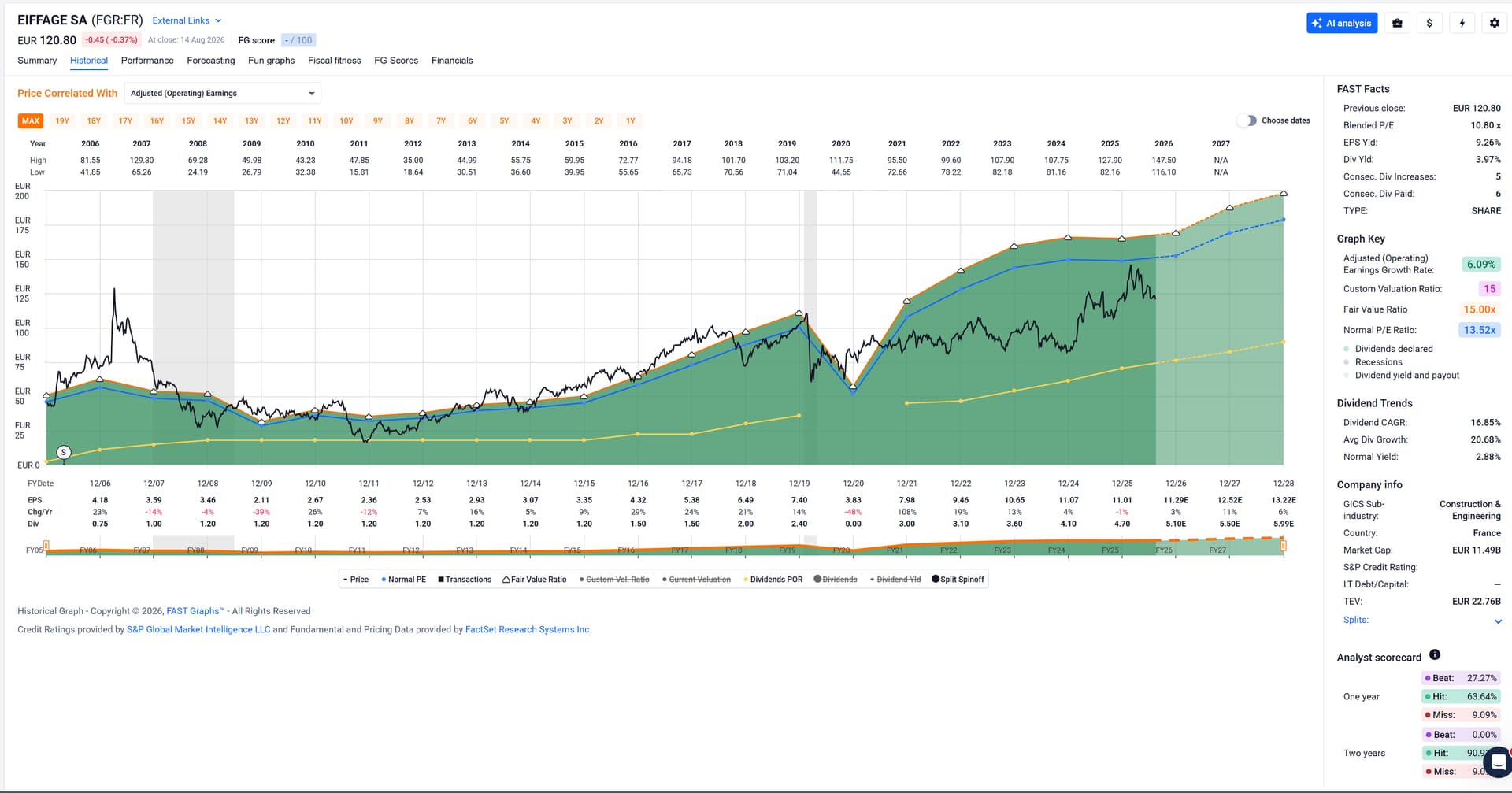Screen dimensions: 1512x793
Task: Select the Historical tab
Action: click(89, 61)
